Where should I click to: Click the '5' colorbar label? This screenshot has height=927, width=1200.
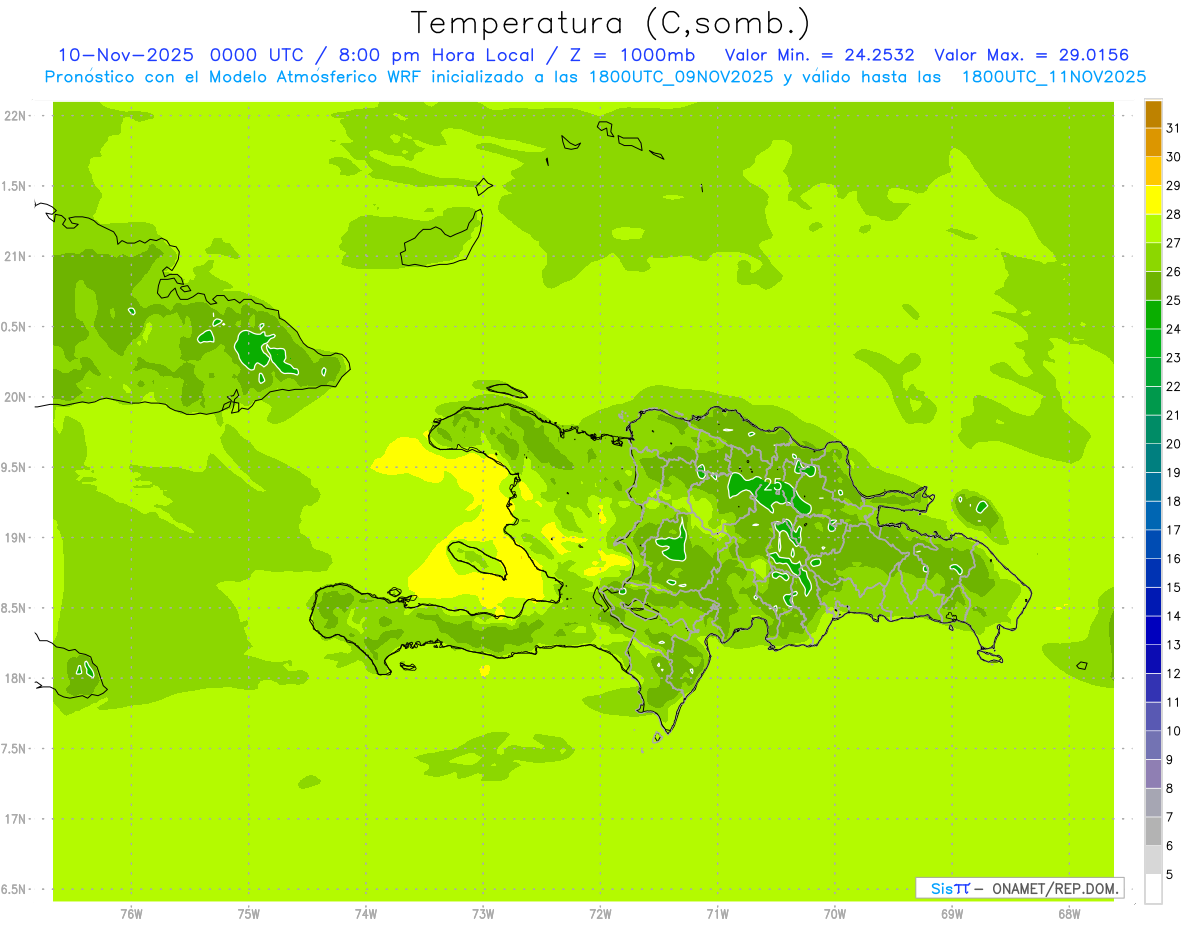pos(1170,875)
